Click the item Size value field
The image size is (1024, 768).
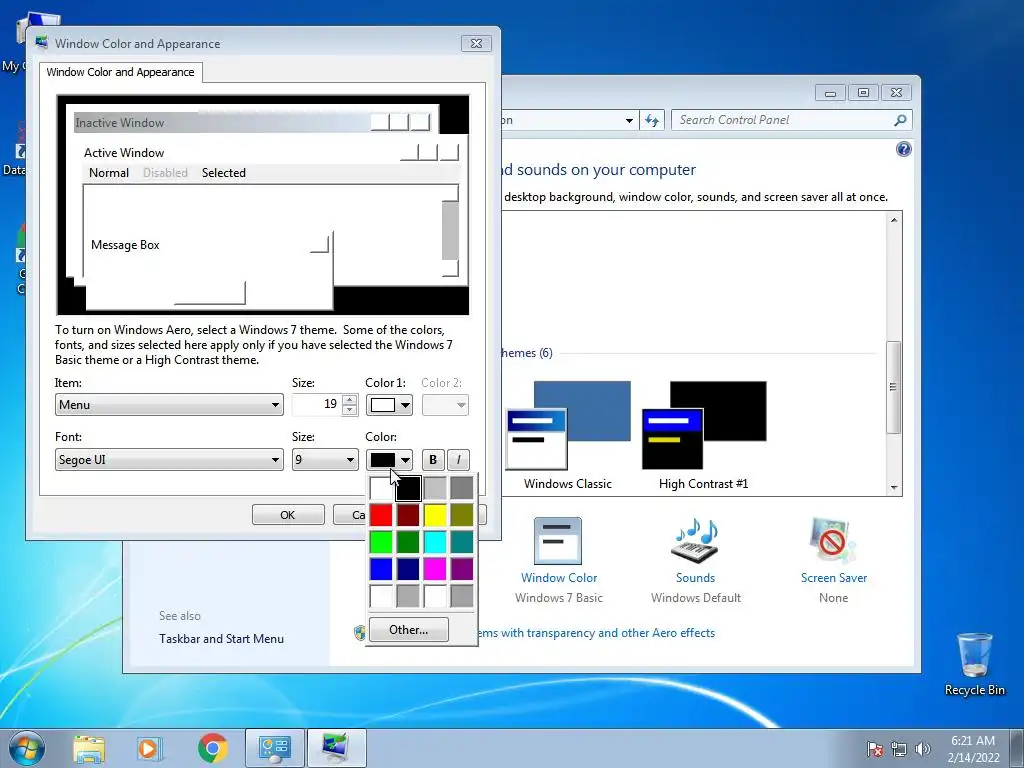(317, 405)
